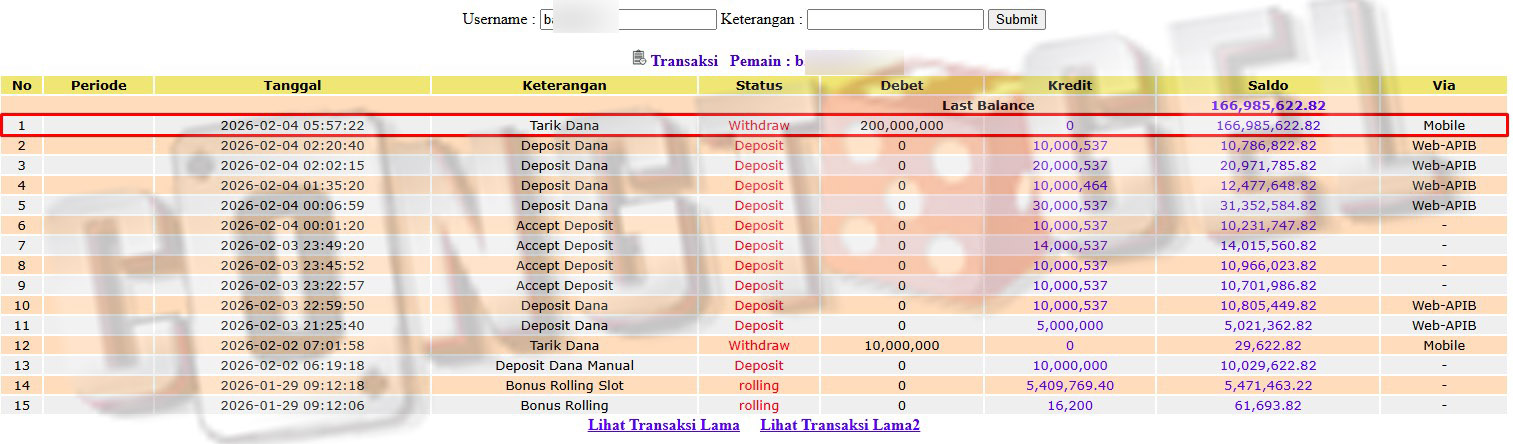Click the Keterangan column header

(x=564, y=86)
